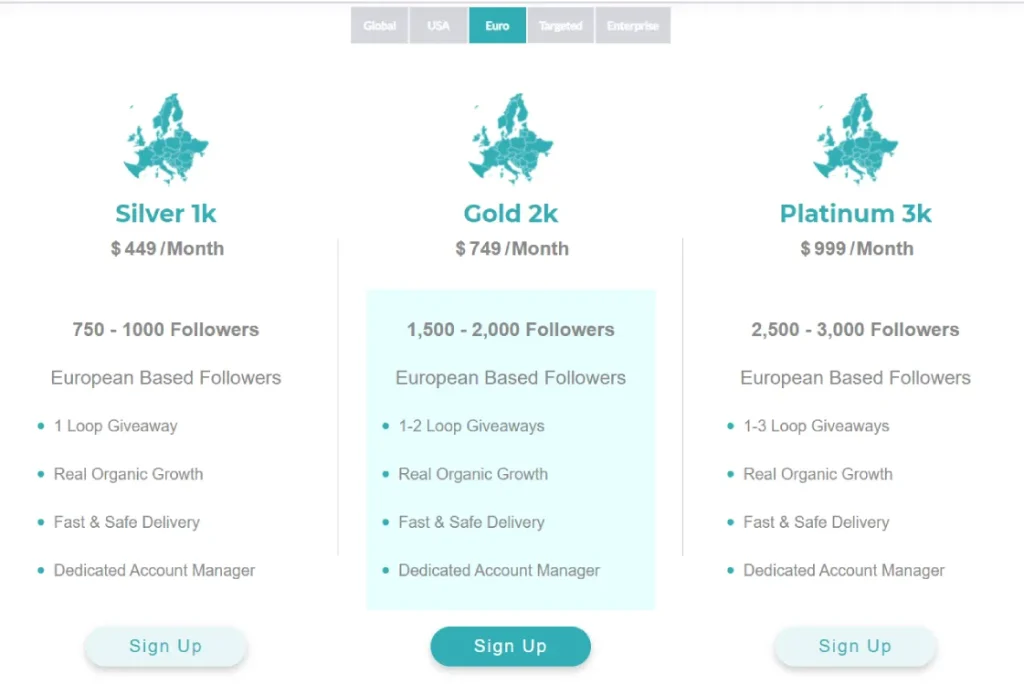This screenshot has height=685, width=1024.
Task: Switch to the Global pricing tab
Action: click(x=379, y=25)
